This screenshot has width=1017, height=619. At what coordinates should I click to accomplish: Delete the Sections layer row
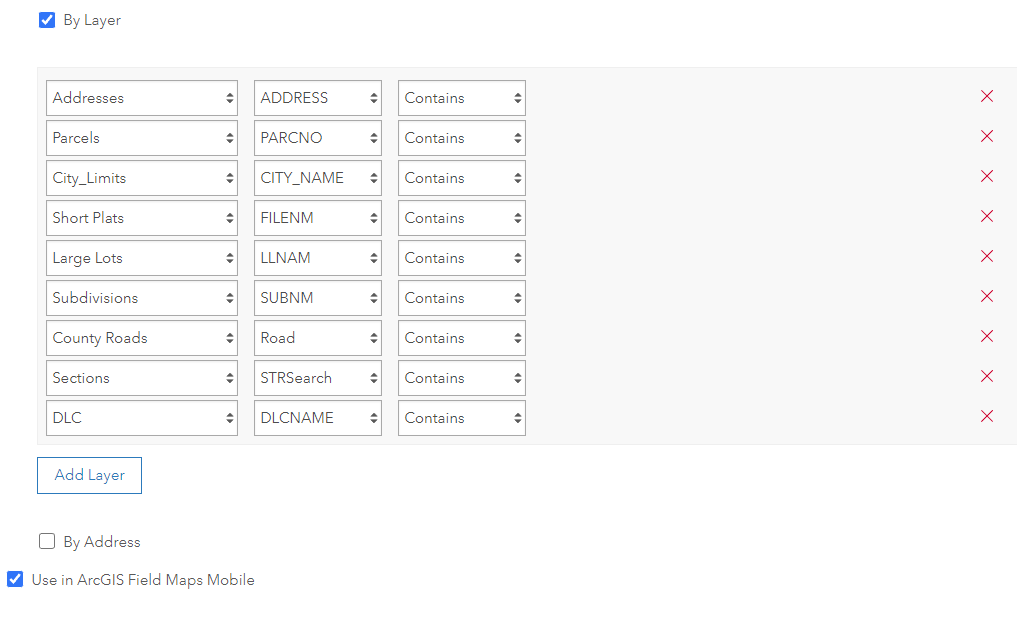pos(987,377)
